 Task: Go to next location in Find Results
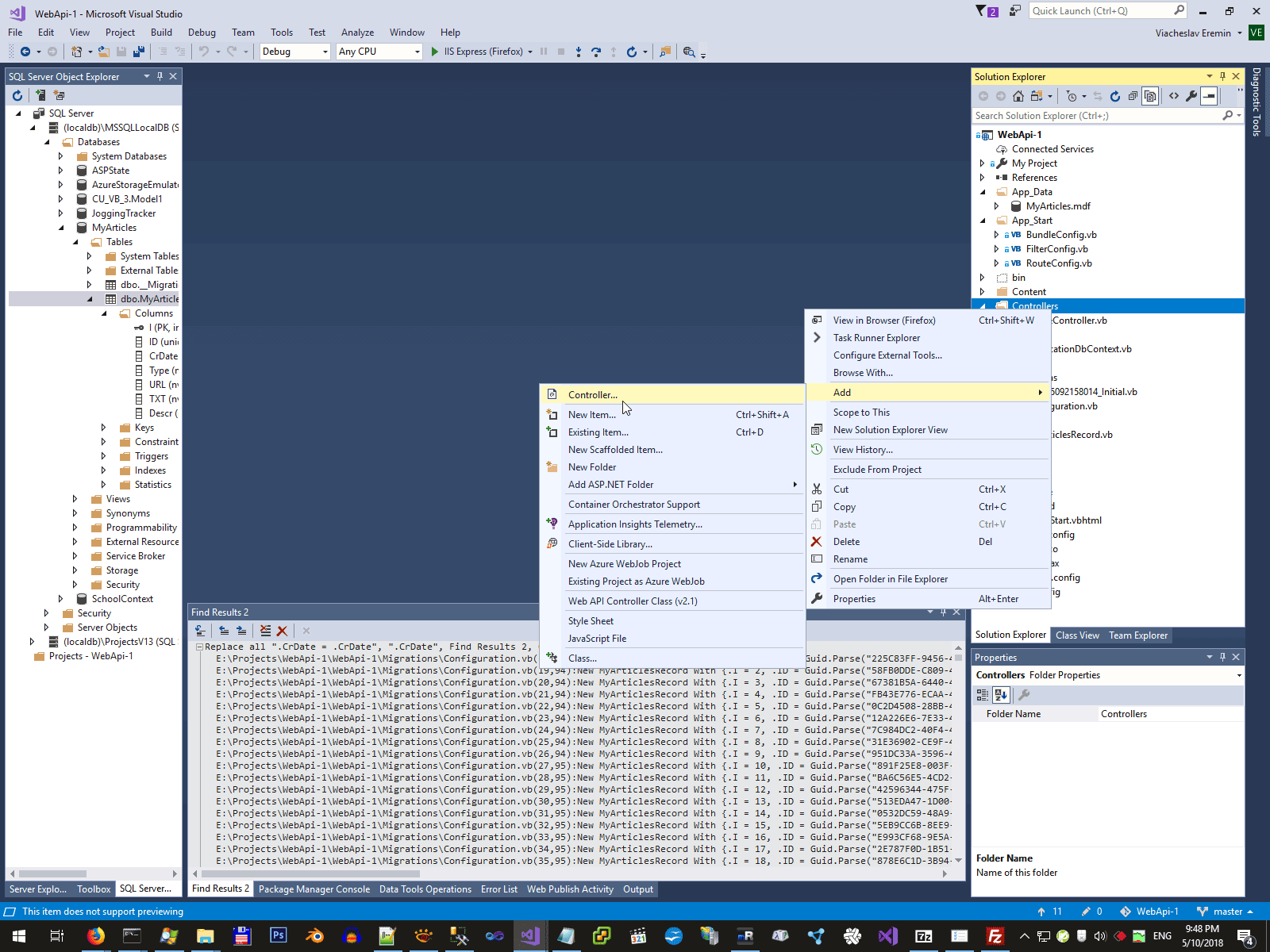[x=241, y=631]
